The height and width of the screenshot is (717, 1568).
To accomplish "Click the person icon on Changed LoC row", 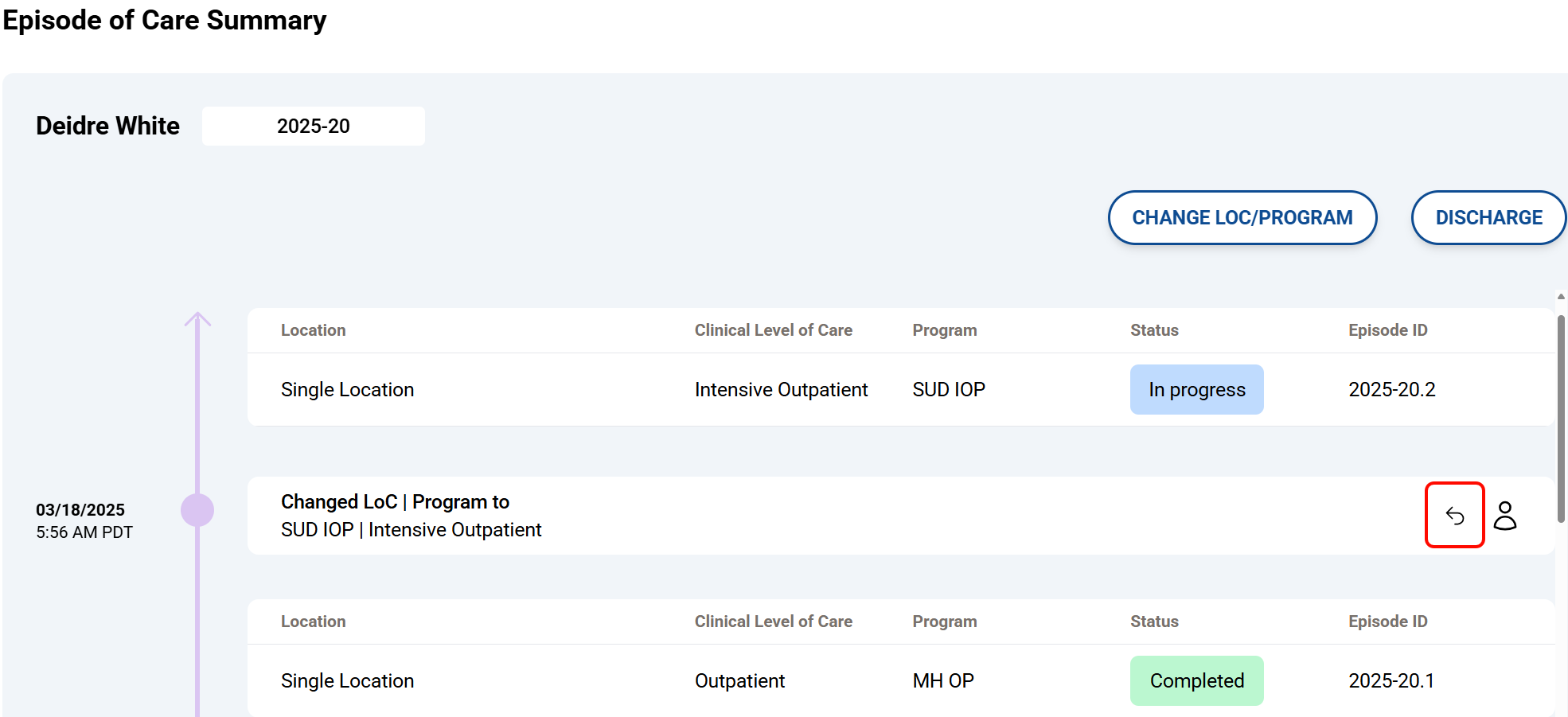I will point(1505,516).
